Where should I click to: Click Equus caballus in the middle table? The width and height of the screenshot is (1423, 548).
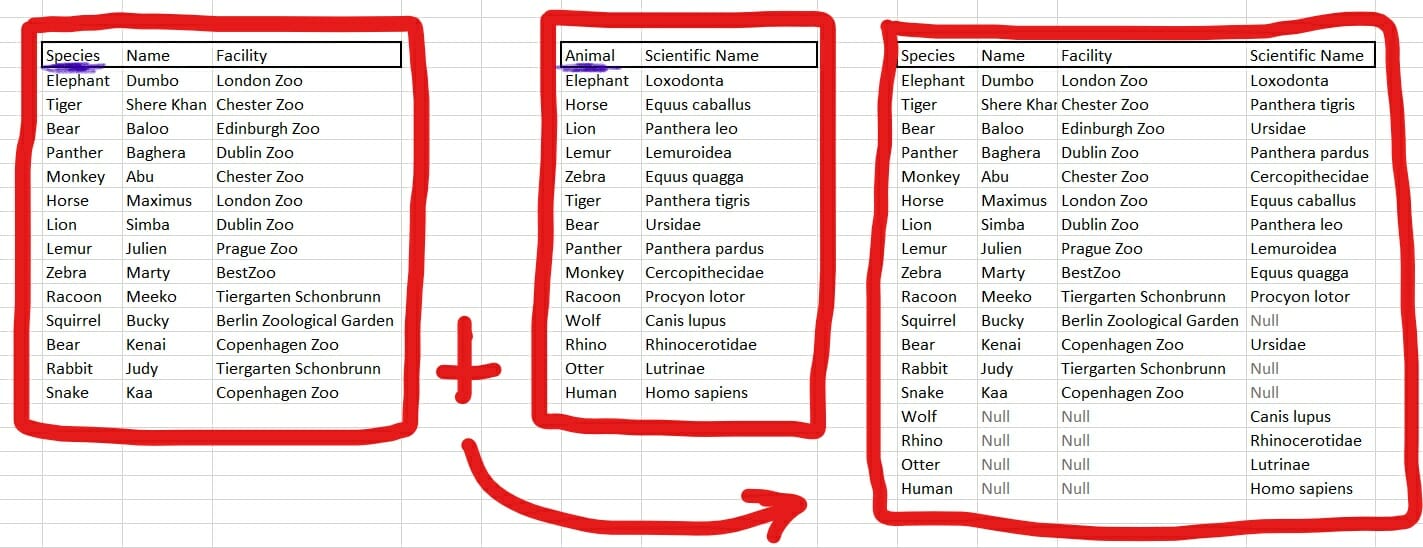[x=697, y=105]
